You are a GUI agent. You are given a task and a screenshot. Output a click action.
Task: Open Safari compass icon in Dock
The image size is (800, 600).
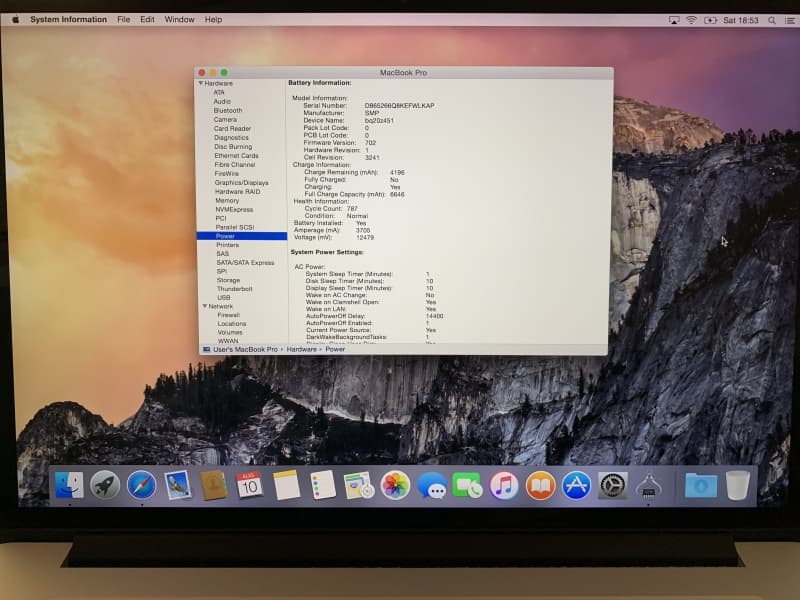click(x=141, y=485)
